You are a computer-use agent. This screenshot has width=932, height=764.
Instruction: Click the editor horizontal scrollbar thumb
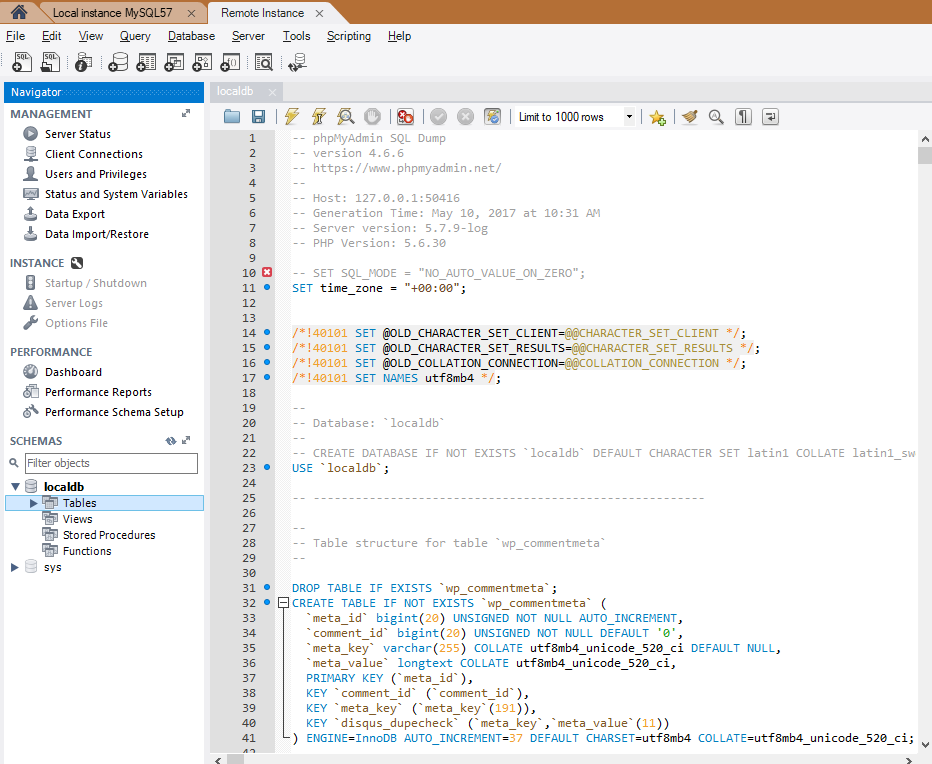point(236,759)
